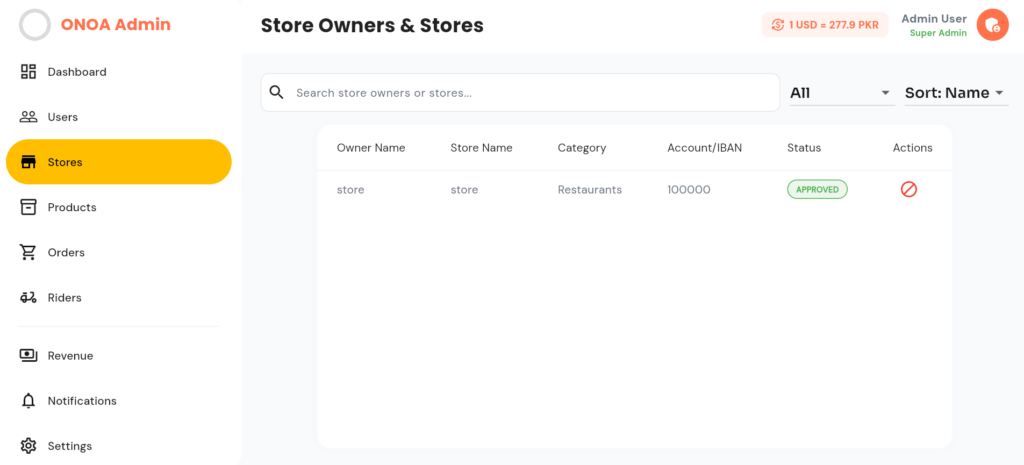
Task: Click the Settings gear icon
Action: [x=28, y=446]
